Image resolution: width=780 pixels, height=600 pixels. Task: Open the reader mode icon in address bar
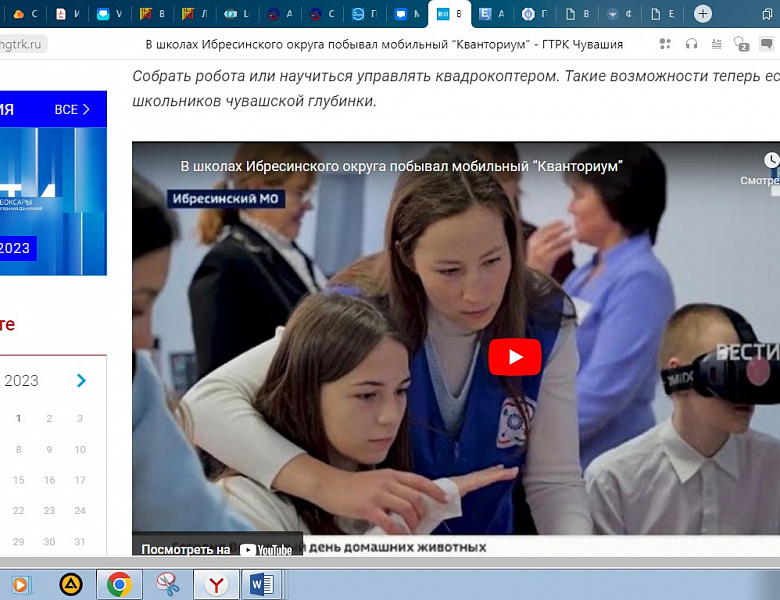pyautogui.click(x=716, y=44)
